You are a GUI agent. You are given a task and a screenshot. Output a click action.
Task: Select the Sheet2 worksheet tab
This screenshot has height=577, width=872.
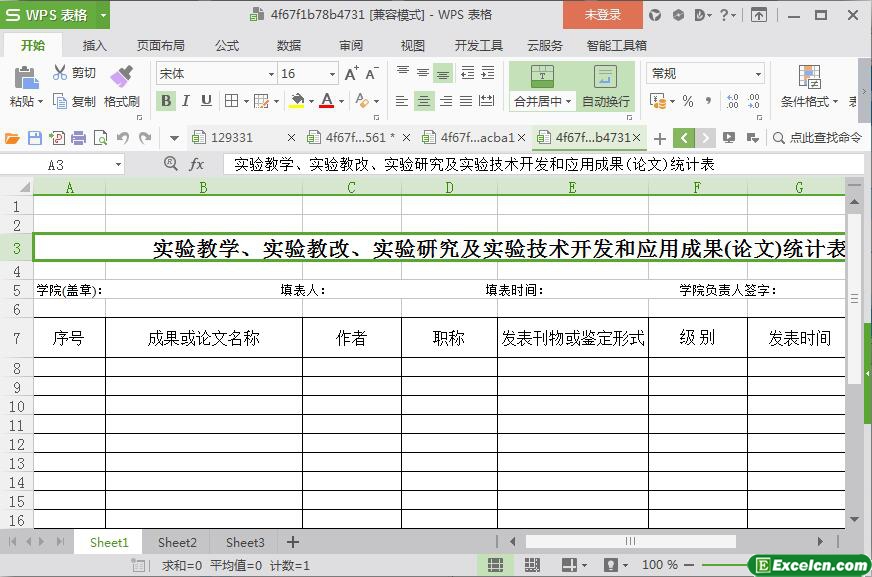(x=177, y=542)
